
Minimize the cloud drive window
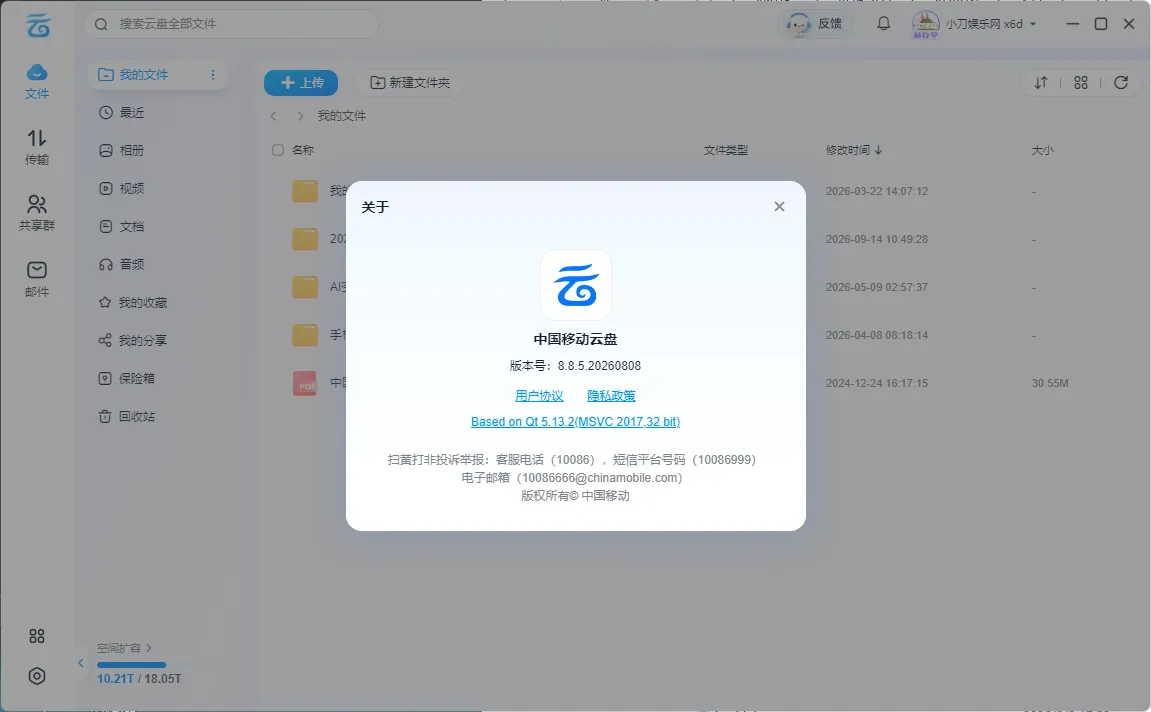point(1072,24)
